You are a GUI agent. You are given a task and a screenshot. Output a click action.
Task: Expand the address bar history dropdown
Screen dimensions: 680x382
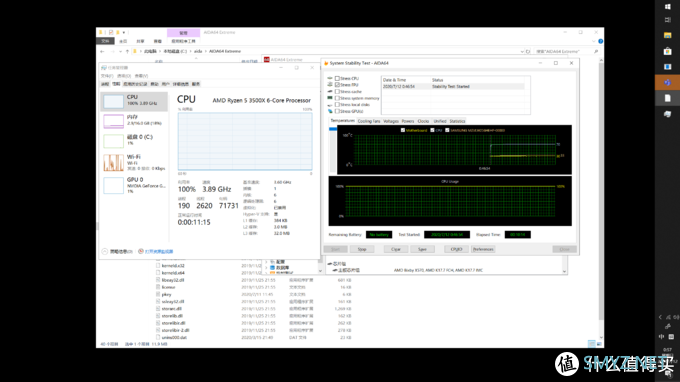pos(522,51)
